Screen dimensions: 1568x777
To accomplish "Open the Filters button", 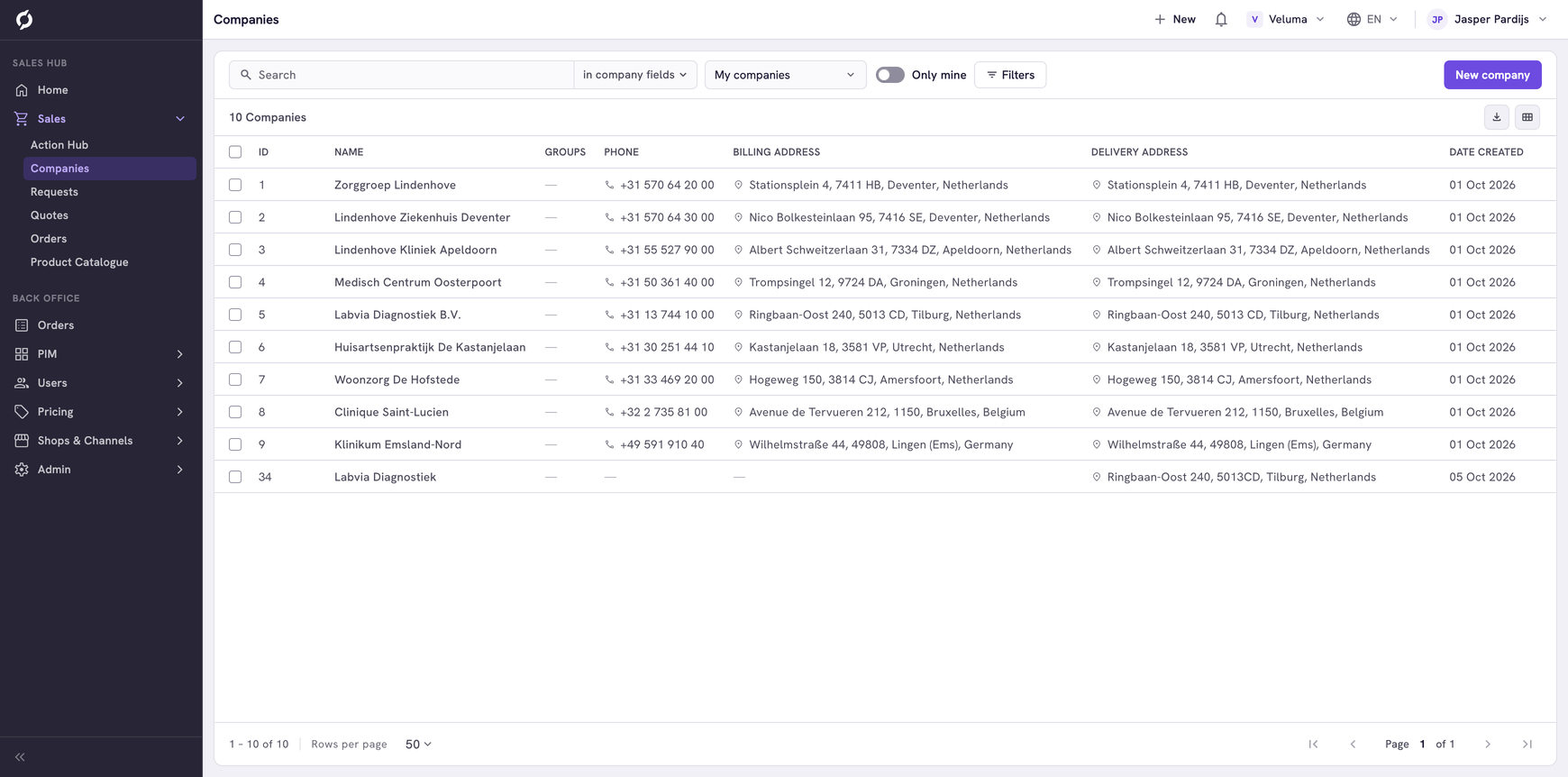I will [x=1010, y=75].
